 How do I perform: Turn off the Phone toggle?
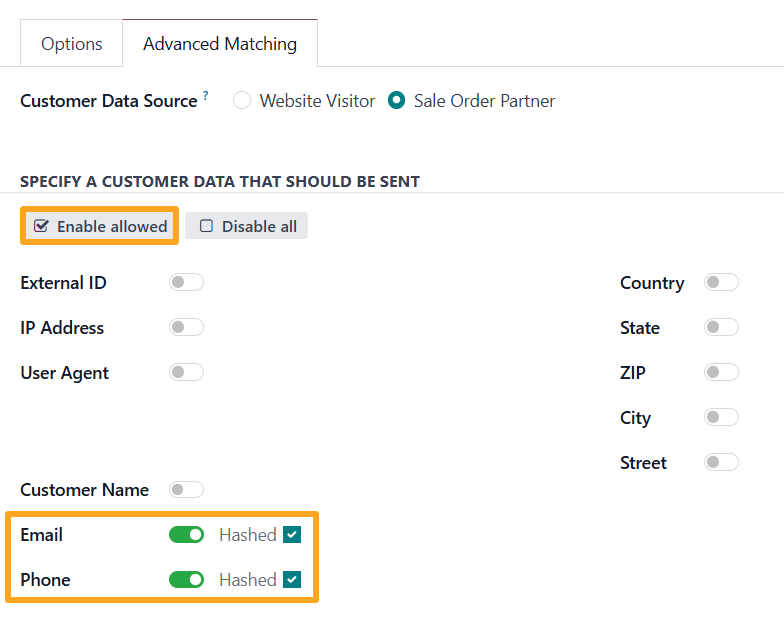(186, 580)
